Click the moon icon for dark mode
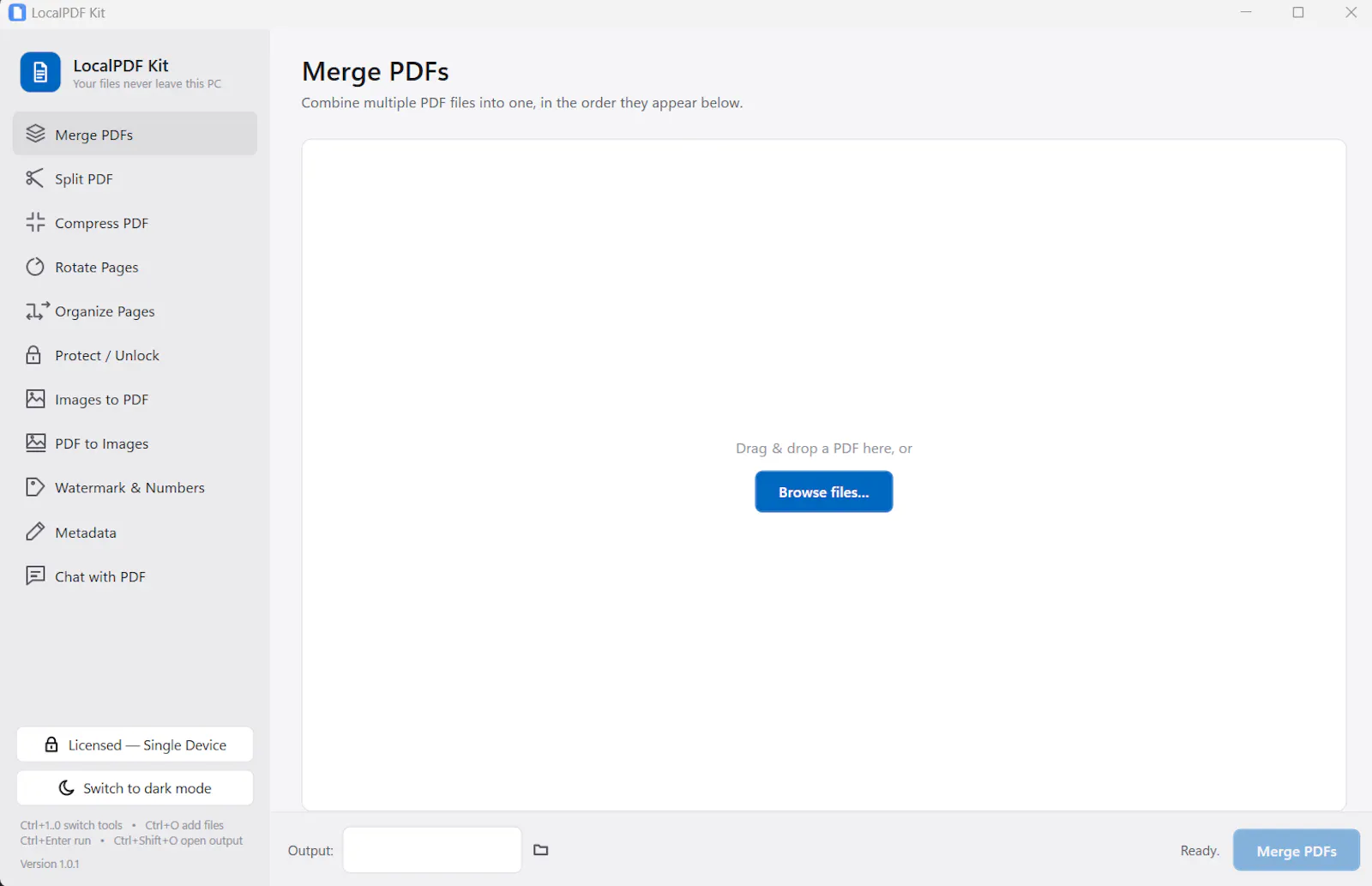 (x=66, y=787)
